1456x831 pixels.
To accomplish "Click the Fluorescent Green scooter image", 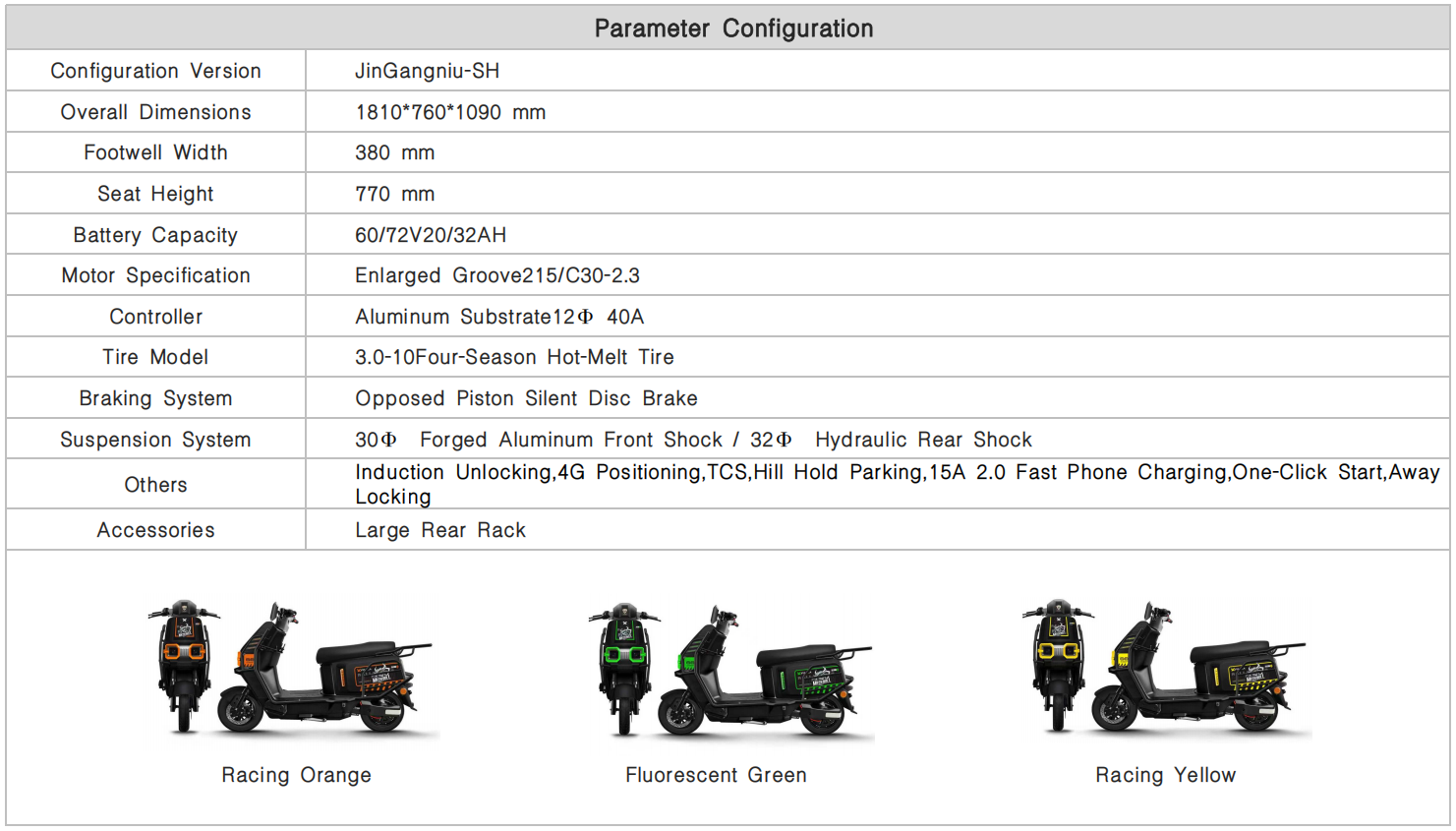I will pyautogui.click(x=730, y=669).
